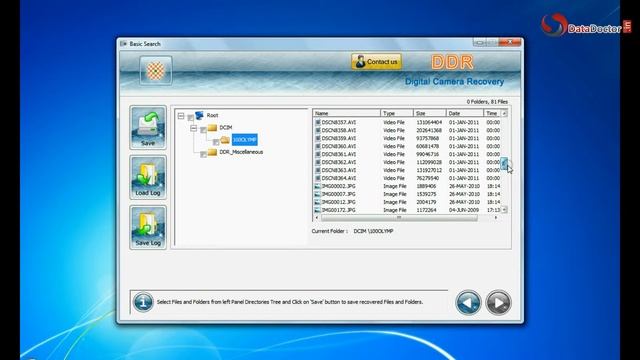640x360 pixels.
Task: Sort file list by Type column
Action: (397, 113)
